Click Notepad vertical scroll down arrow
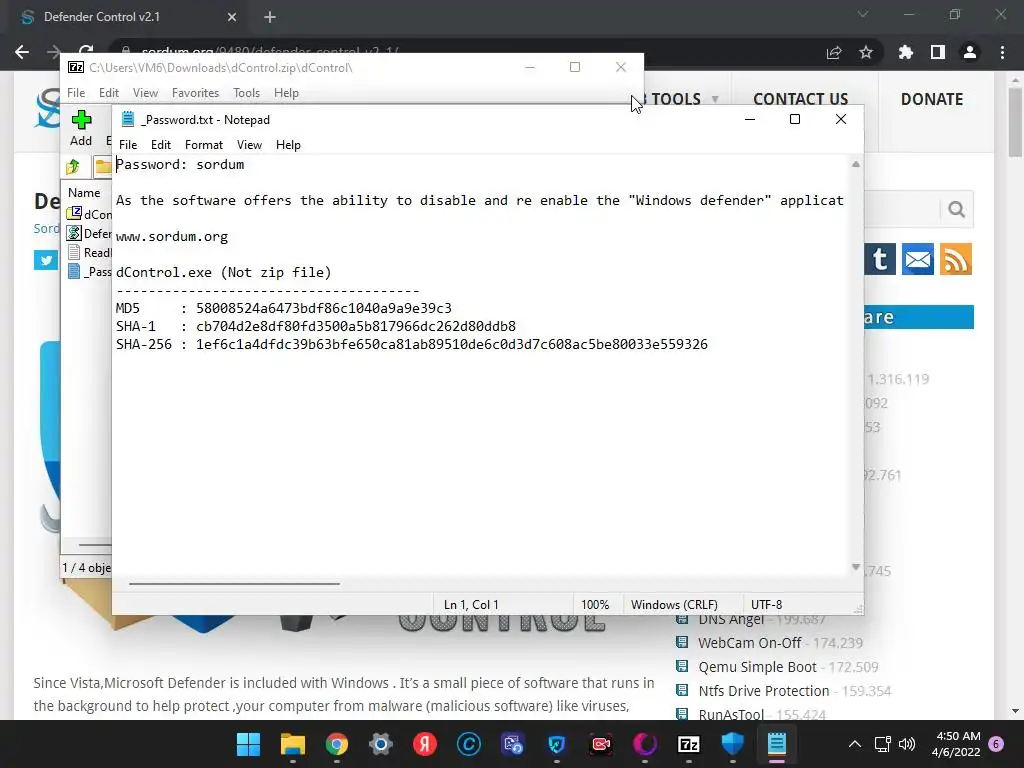The height and width of the screenshot is (768, 1024). coord(856,567)
